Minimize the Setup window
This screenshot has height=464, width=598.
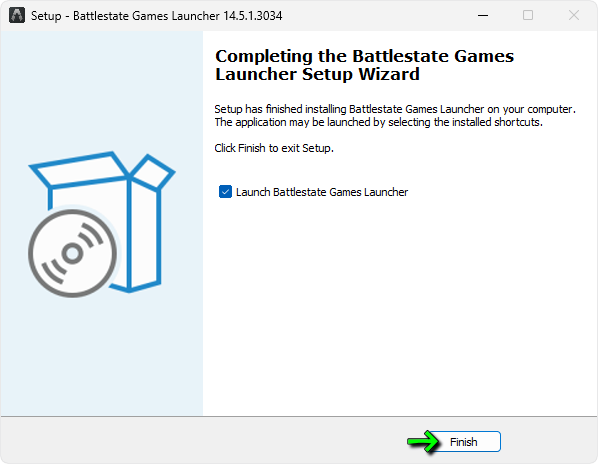(x=483, y=16)
